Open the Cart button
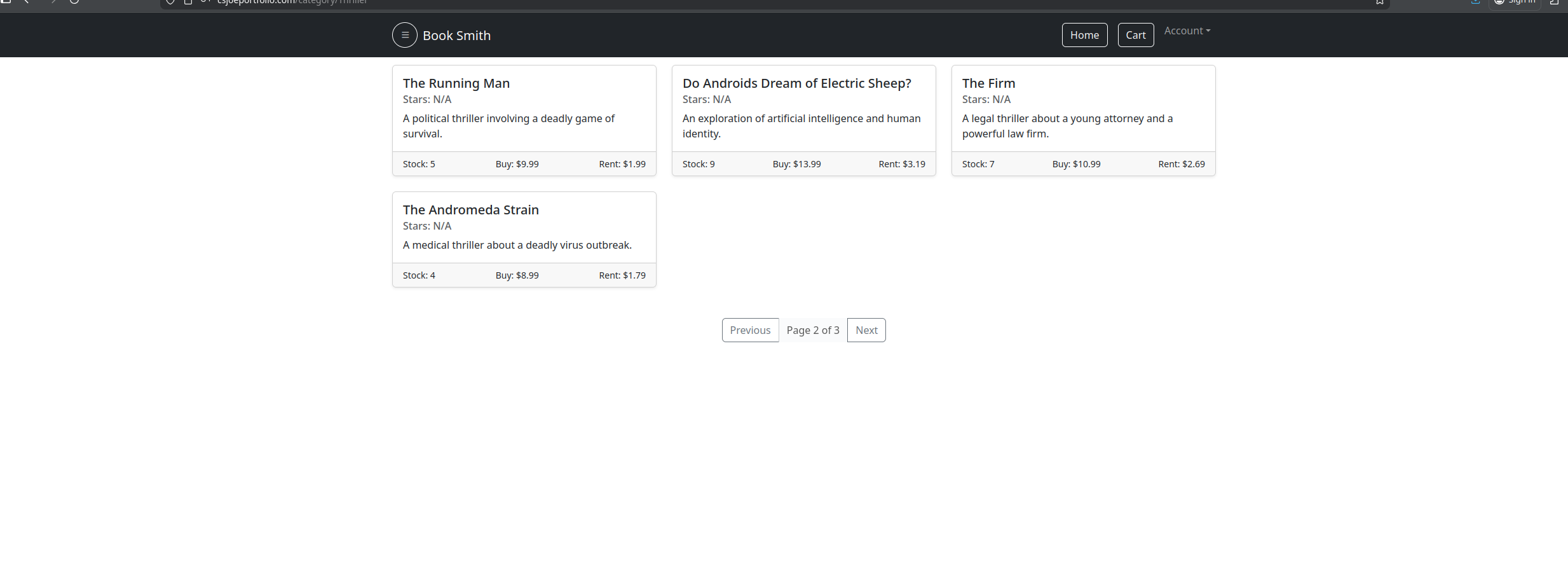 1135,35
